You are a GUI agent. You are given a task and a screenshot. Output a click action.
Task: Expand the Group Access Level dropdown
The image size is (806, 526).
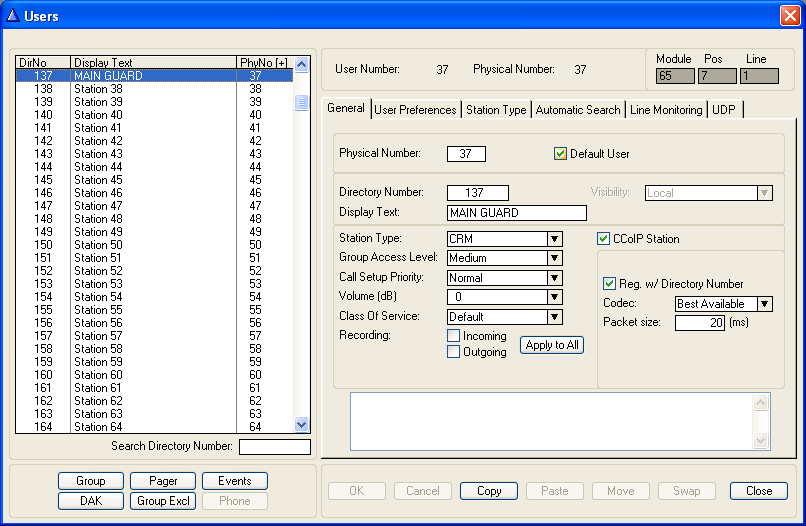click(x=555, y=258)
